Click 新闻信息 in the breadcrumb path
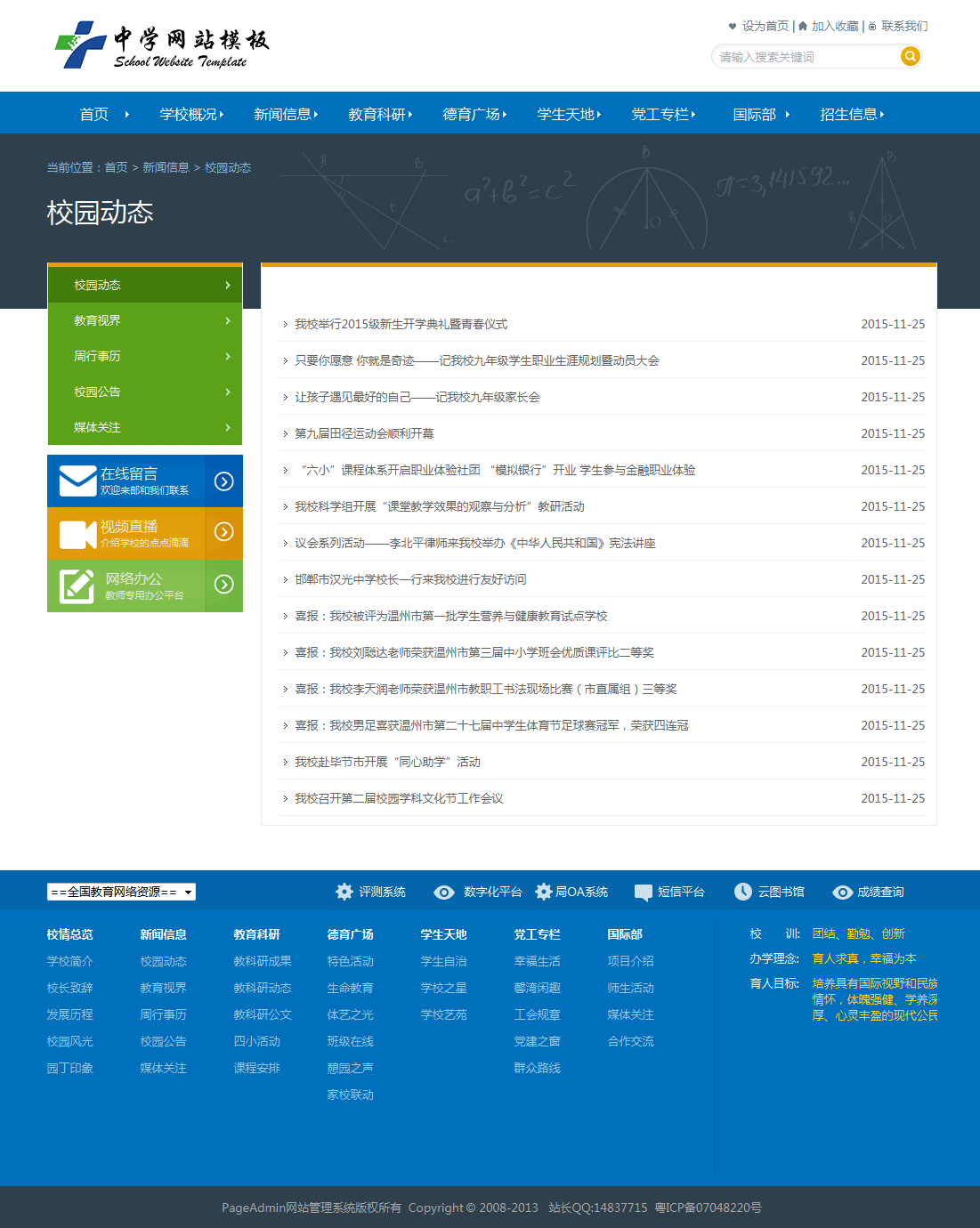The height and width of the screenshot is (1228, 980). point(166,167)
